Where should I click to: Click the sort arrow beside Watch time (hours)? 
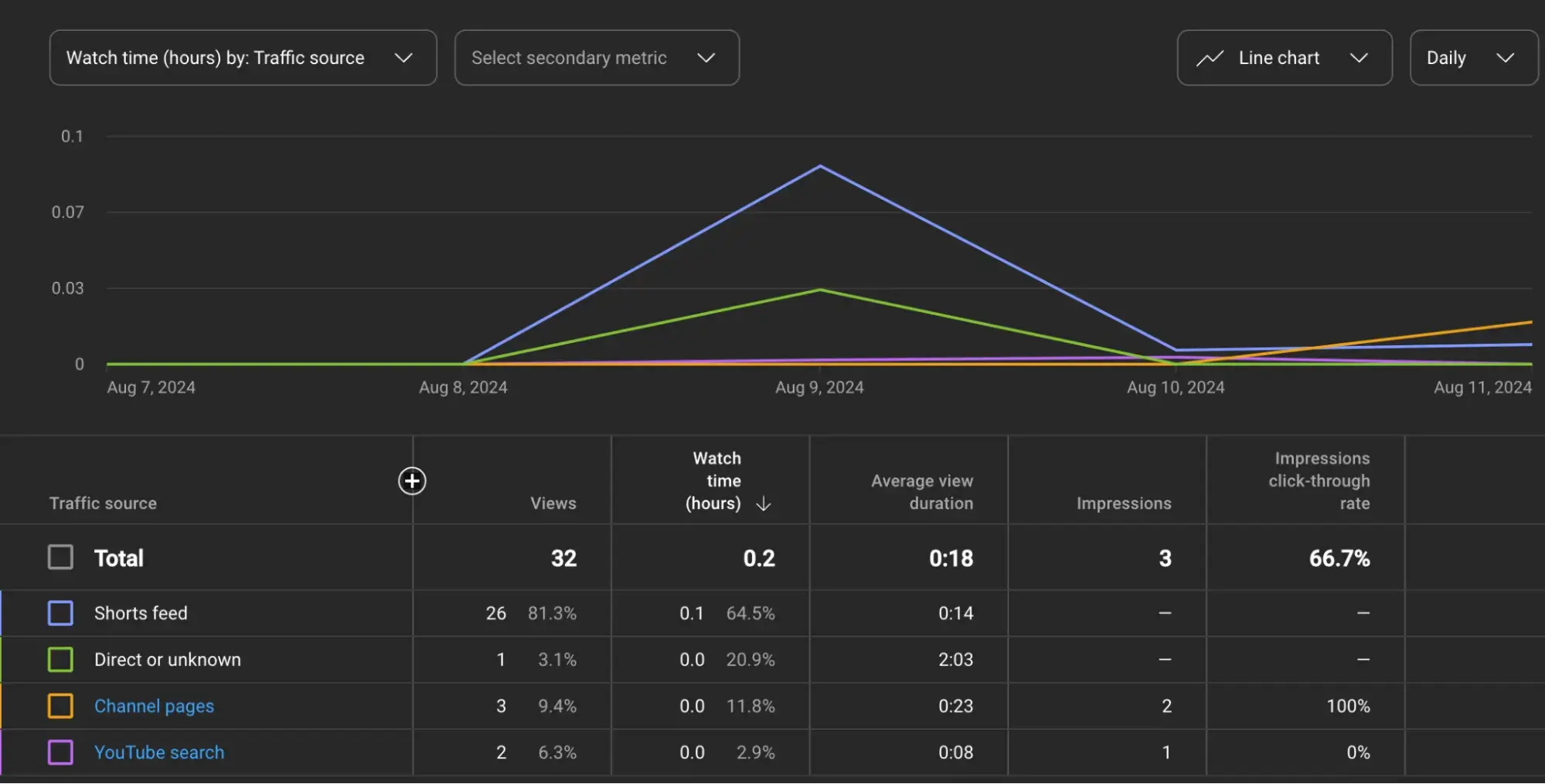click(764, 504)
